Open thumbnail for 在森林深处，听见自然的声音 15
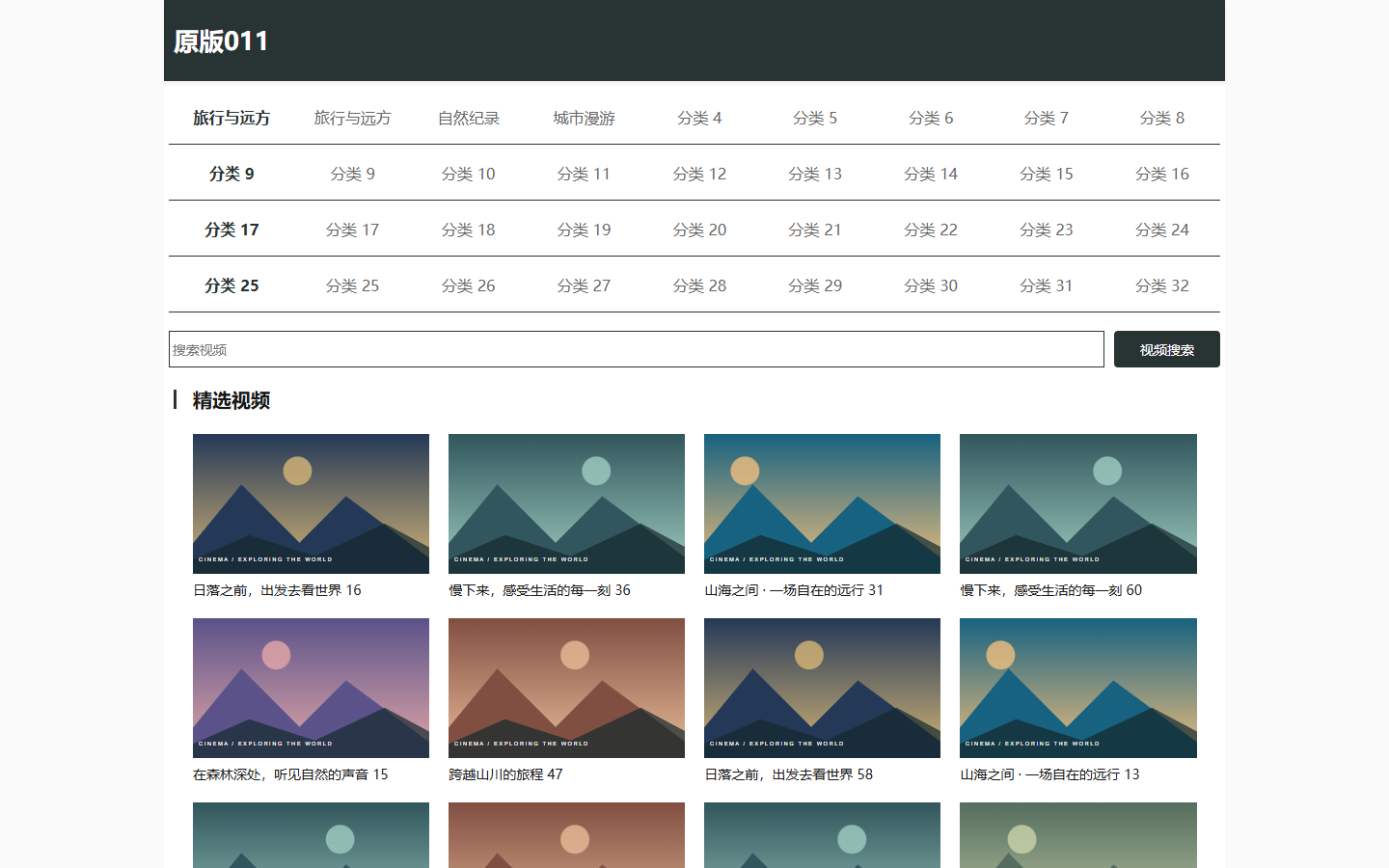Screen dimensions: 1389x868 click(x=311, y=688)
